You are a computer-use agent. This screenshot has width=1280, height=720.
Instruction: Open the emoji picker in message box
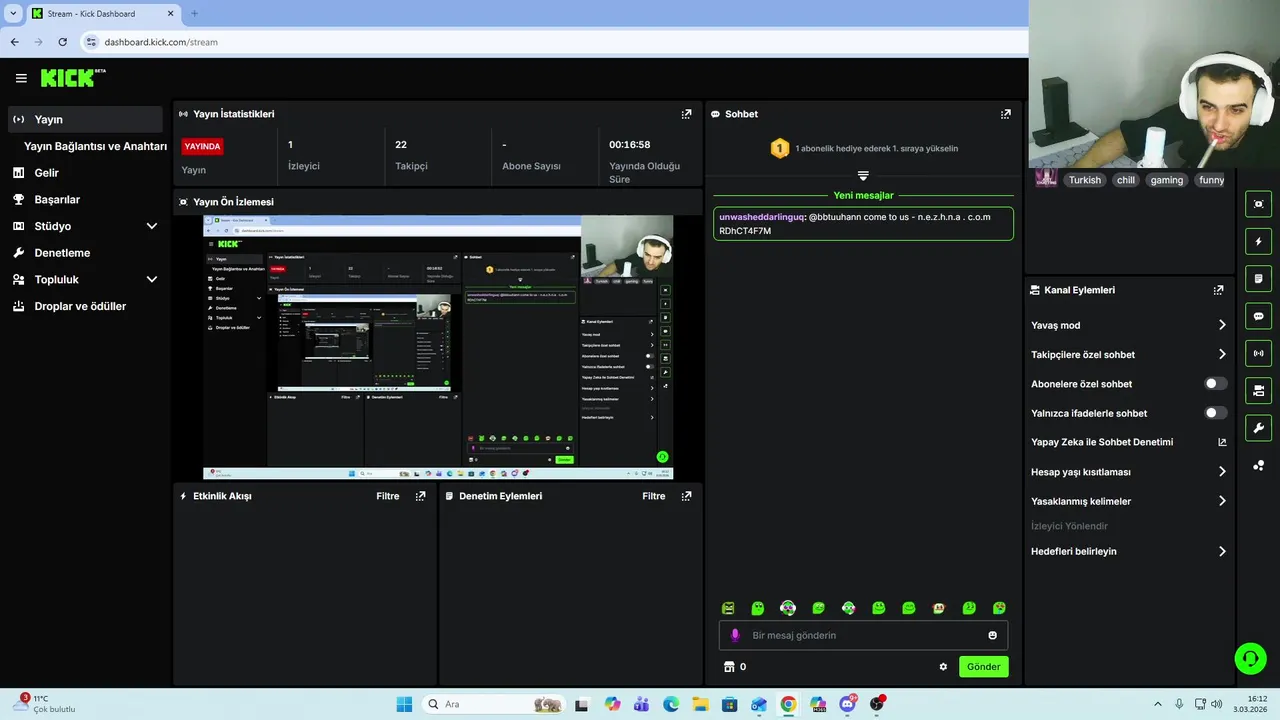[x=992, y=635]
